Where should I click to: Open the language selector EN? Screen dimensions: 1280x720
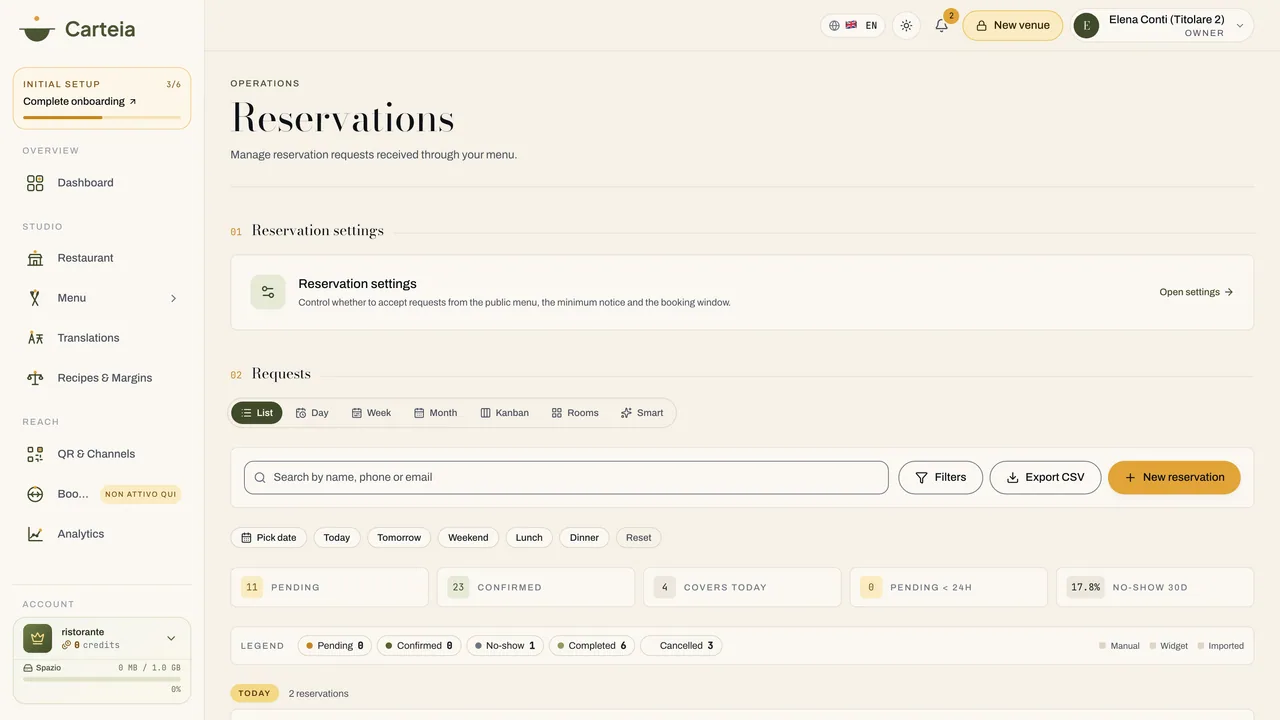point(853,26)
